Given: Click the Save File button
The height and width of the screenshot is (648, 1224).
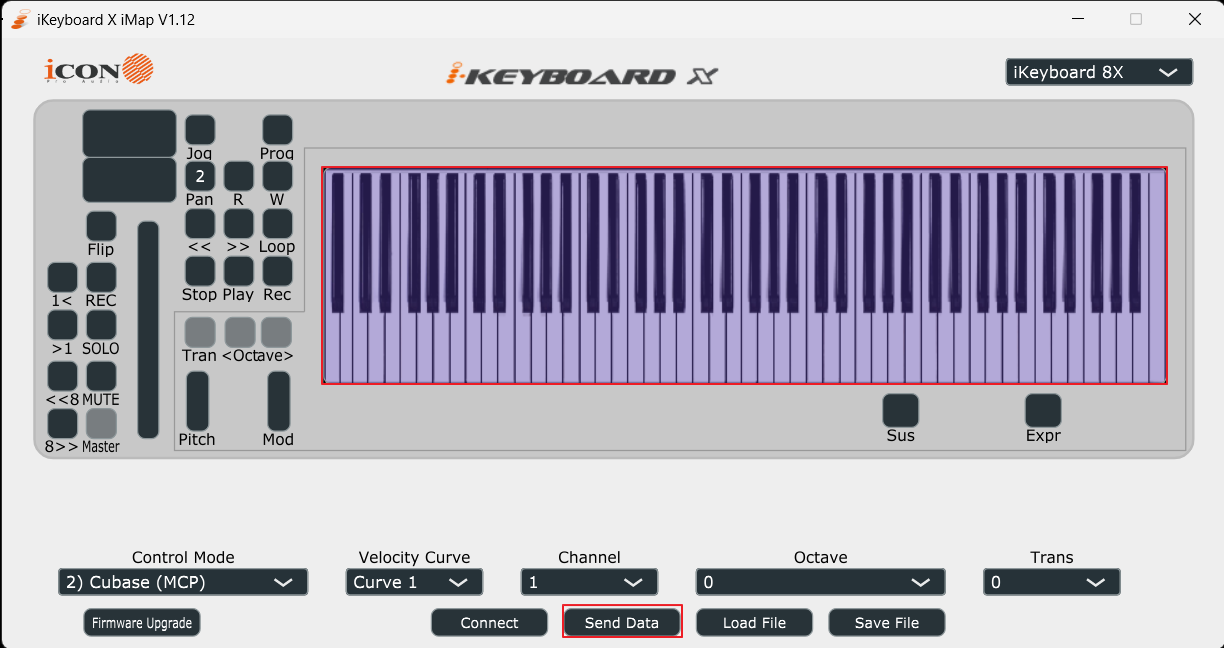Looking at the screenshot, I should point(887,622).
